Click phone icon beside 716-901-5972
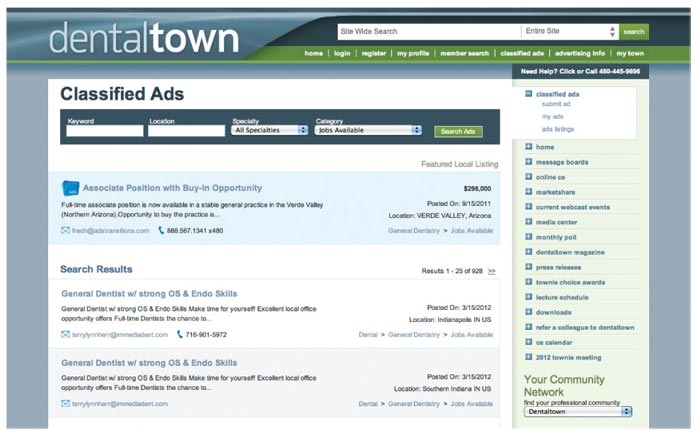 (180, 334)
